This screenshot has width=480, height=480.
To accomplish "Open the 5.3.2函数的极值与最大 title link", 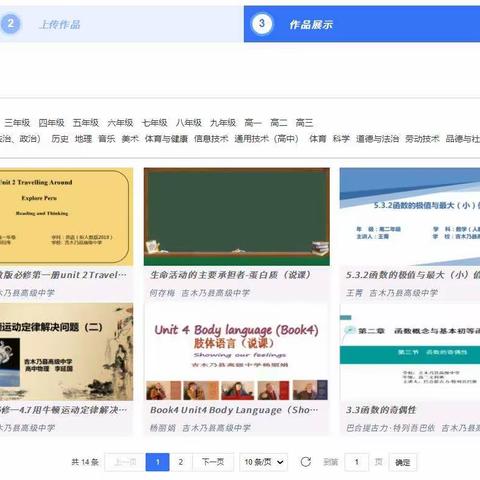I will point(413,275).
